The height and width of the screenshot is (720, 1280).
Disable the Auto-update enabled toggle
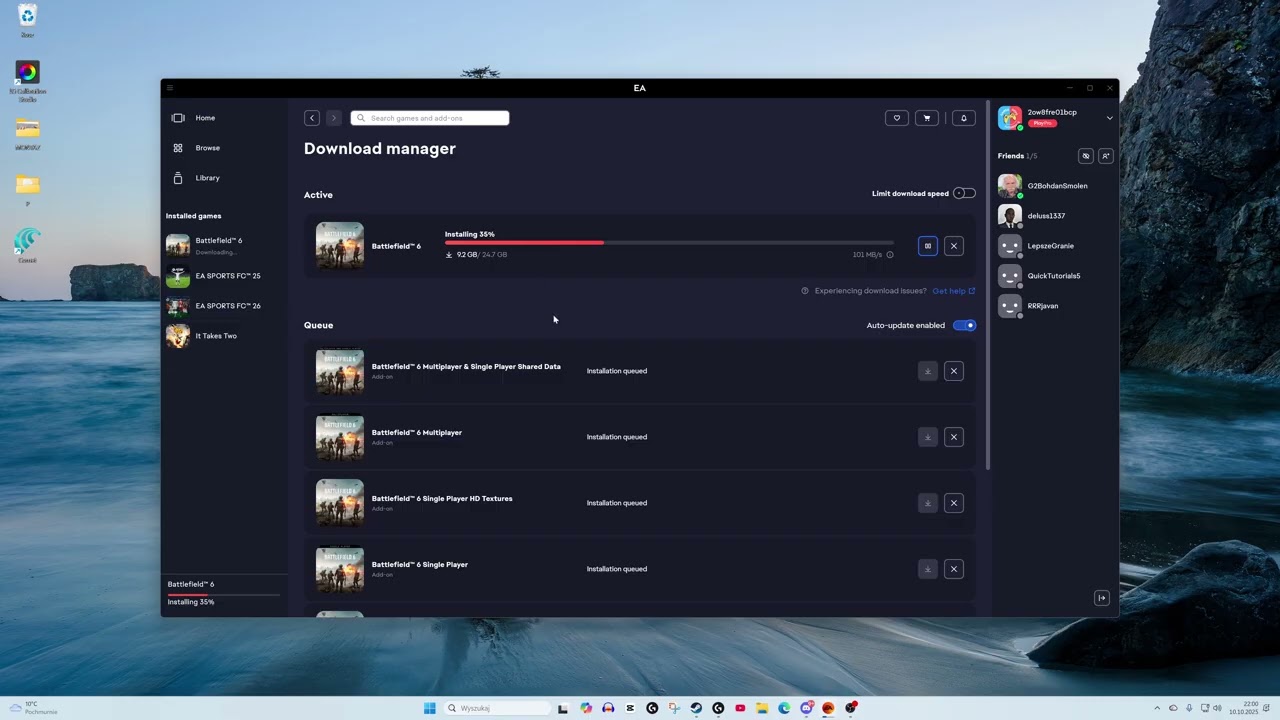964,325
